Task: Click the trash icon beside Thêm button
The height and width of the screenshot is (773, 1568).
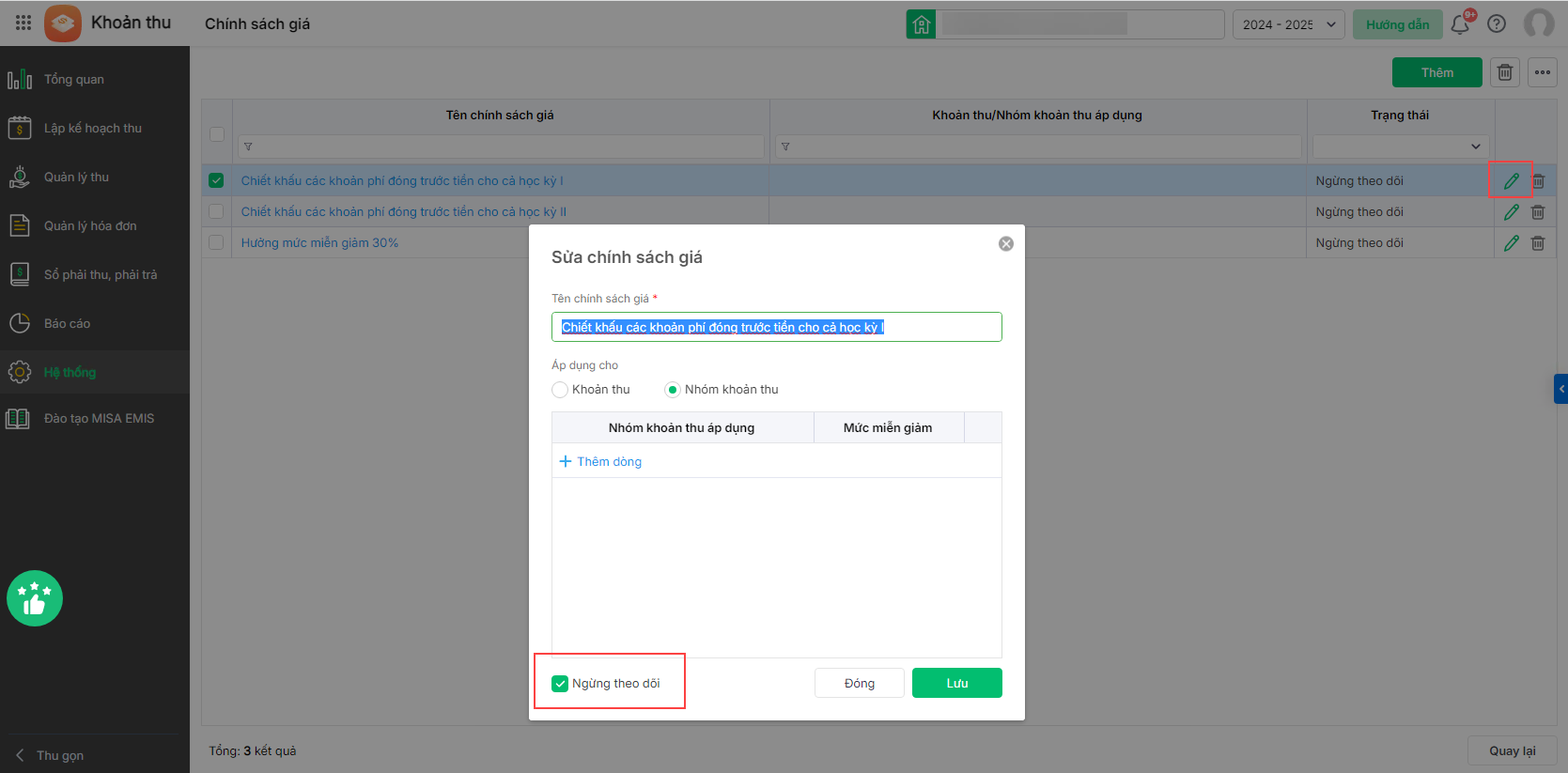Action: click(x=1505, y=72)
